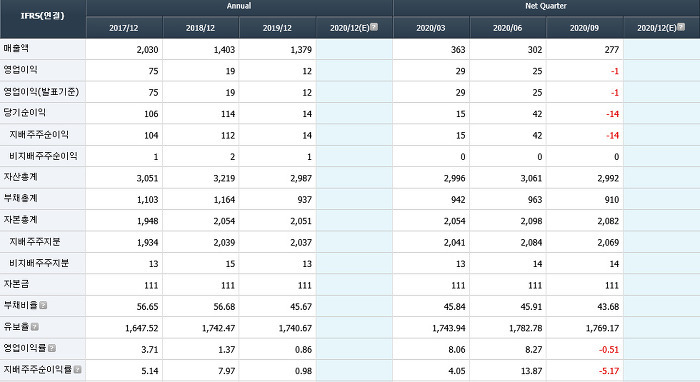
Task: Click the 1,379 revenue value for 2019/12
Action: 301,50
